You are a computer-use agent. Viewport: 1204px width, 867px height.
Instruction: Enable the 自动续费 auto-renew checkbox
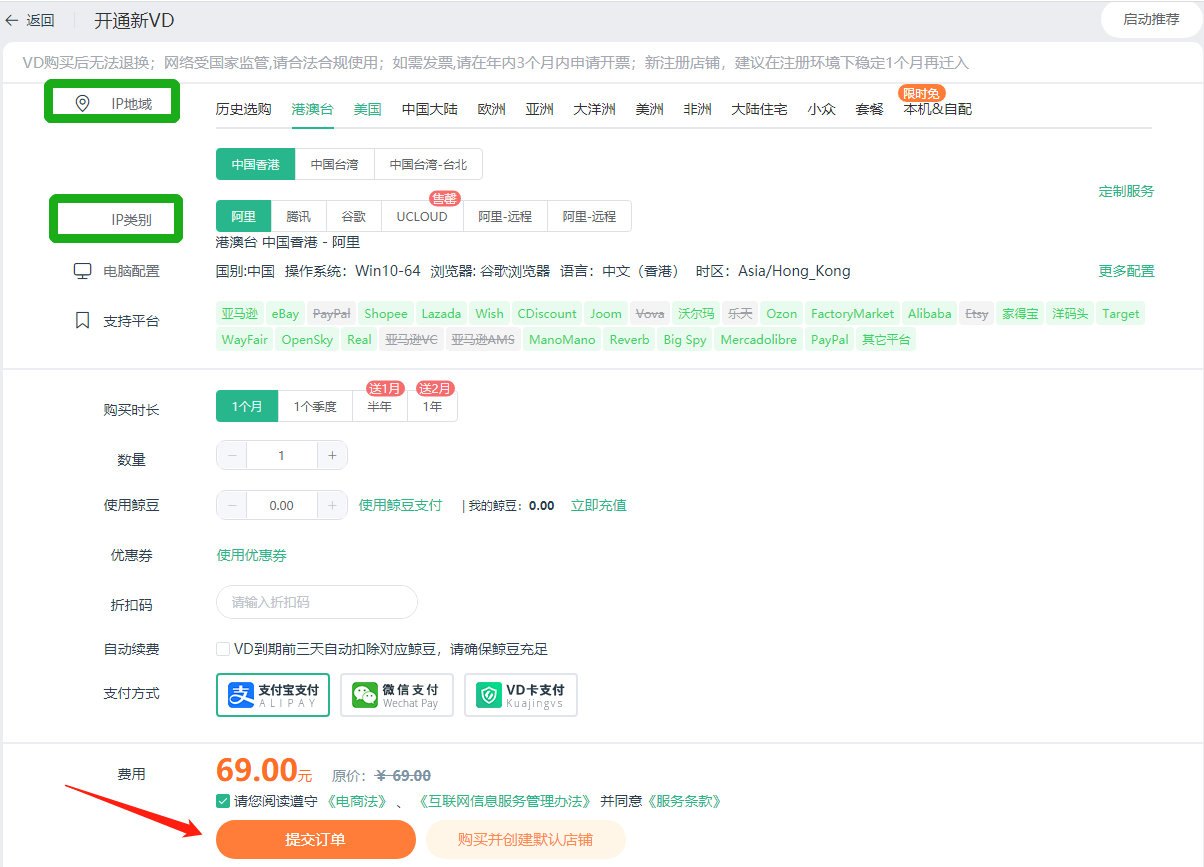coord(223,649)
